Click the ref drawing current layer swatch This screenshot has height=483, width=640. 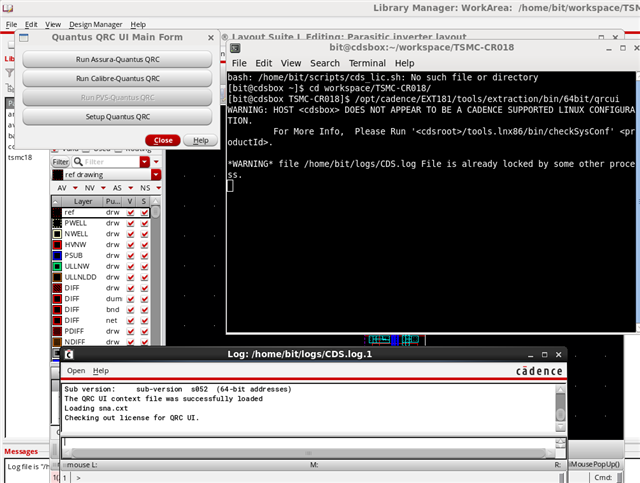(x=58, y=175)
